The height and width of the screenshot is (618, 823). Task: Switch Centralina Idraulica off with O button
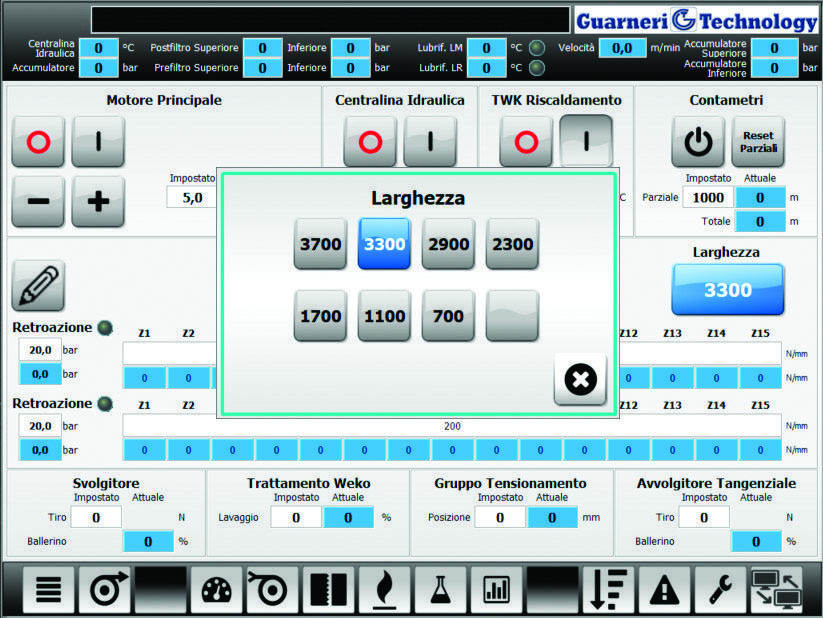[370, 140]
